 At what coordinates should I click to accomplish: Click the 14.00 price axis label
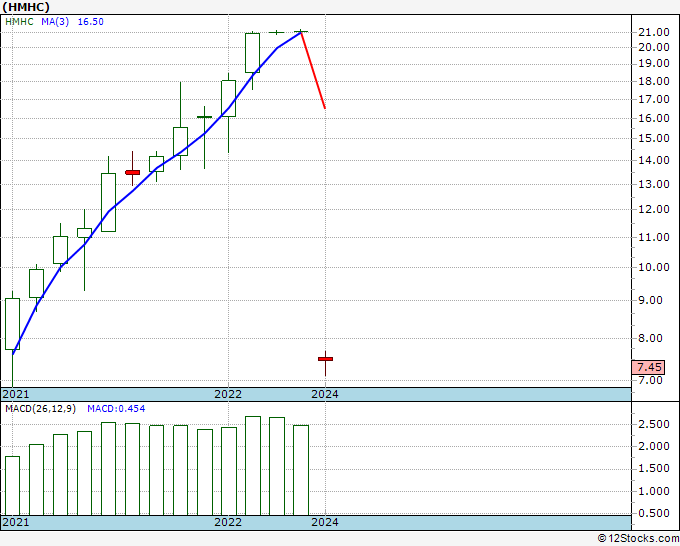654,160
